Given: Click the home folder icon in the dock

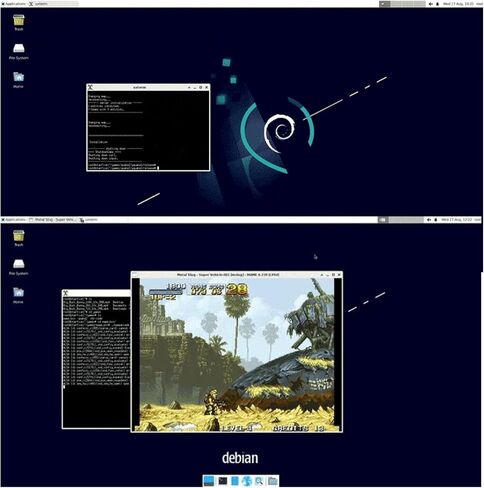Looking at the screenshot, I should point(273,481).
